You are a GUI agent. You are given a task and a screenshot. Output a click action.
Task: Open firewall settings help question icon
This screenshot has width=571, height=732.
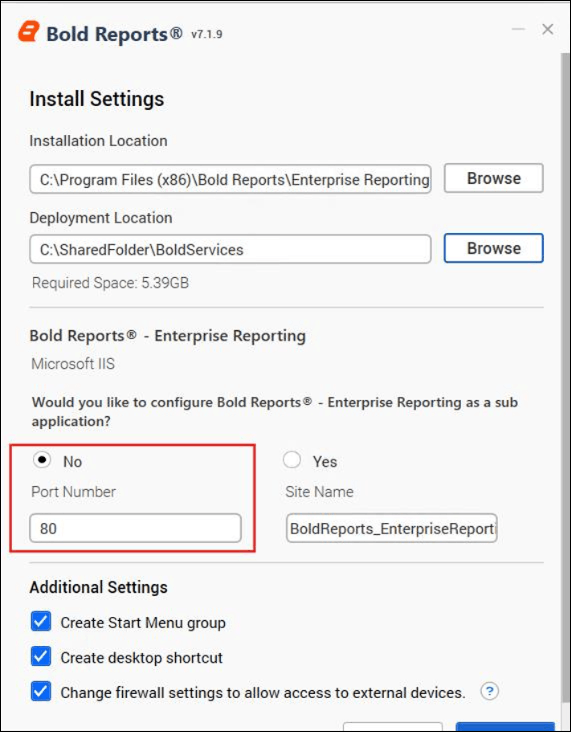tap(489, 691)
